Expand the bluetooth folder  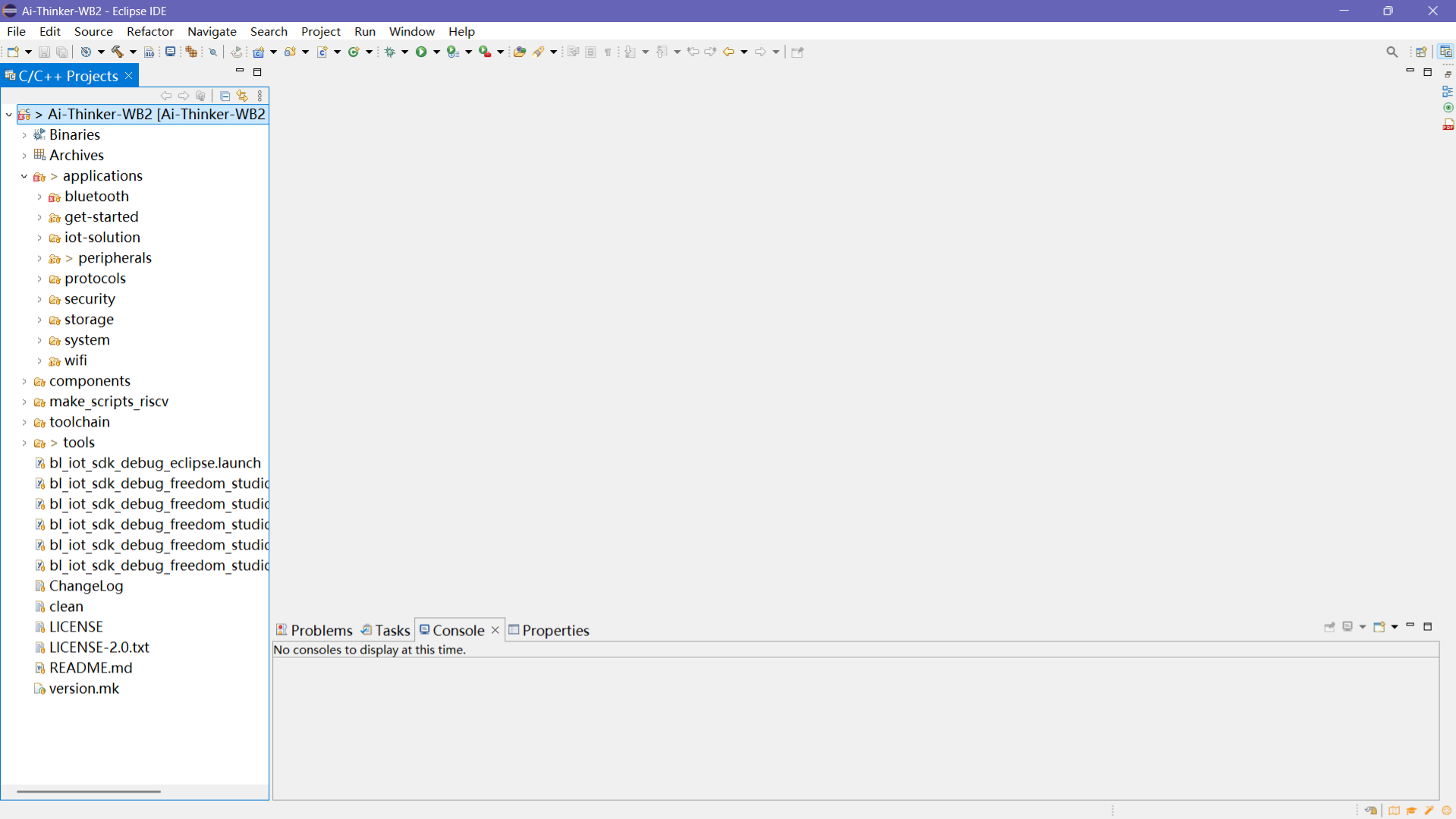[x=39, y=197]
